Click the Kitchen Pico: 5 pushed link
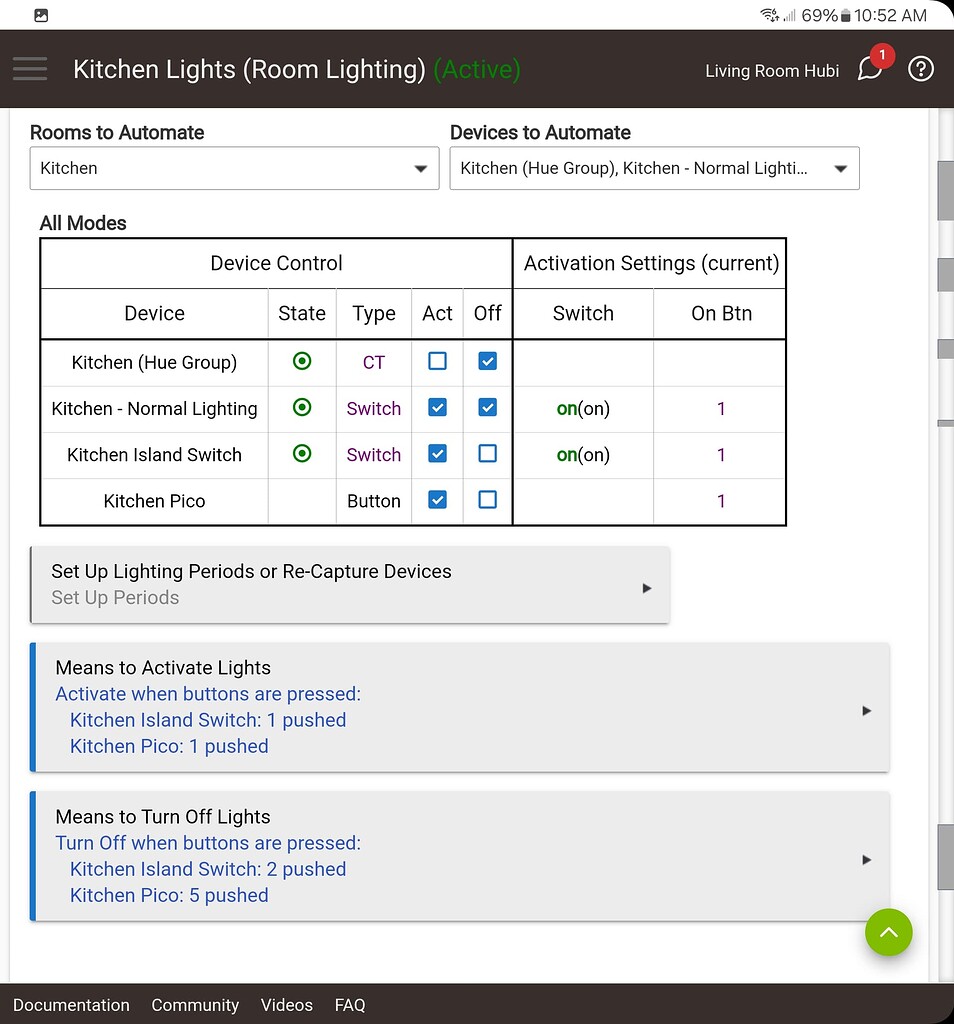 (168, 895)
